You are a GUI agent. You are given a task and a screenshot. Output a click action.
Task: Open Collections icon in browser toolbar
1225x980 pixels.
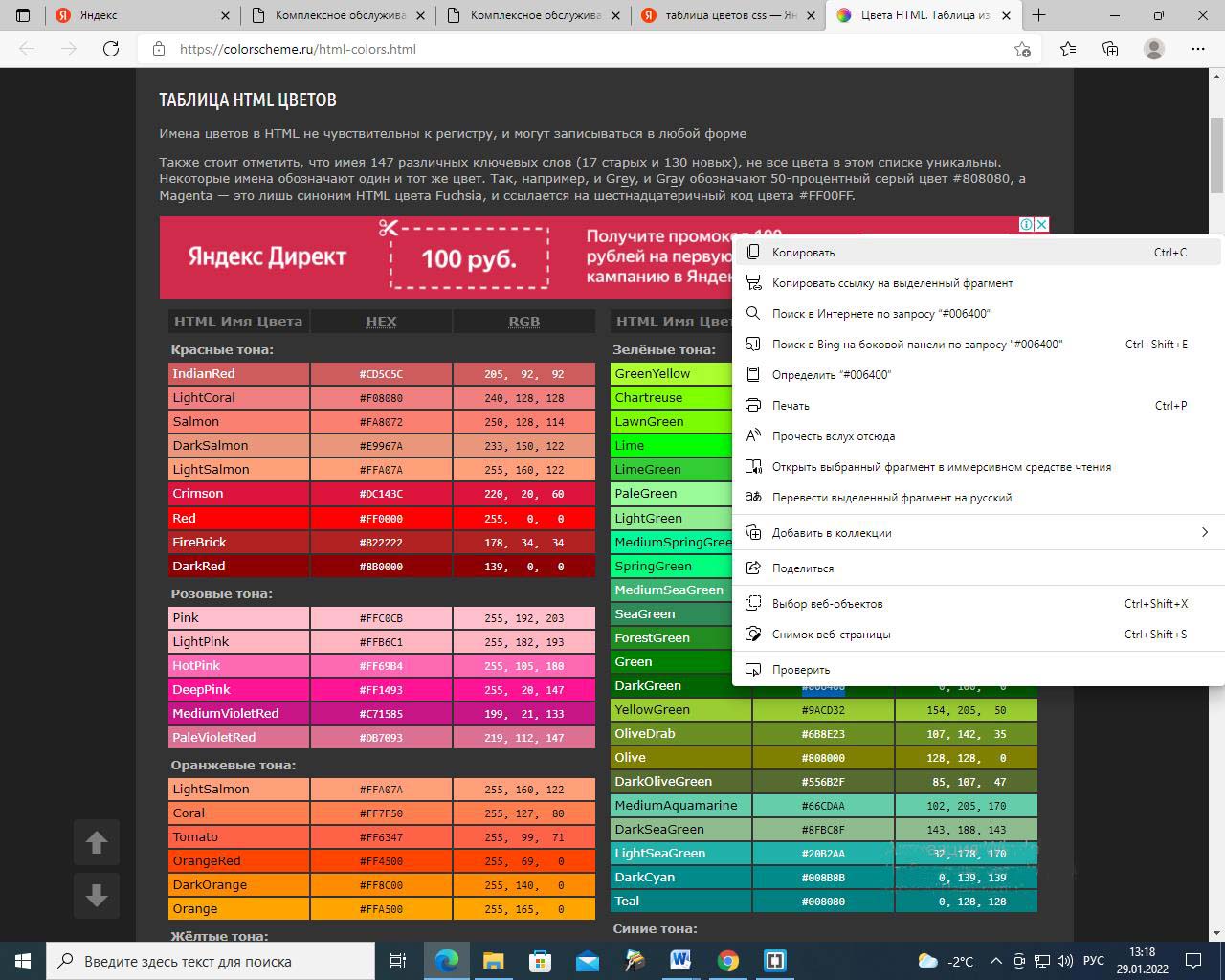(1110, 49)
